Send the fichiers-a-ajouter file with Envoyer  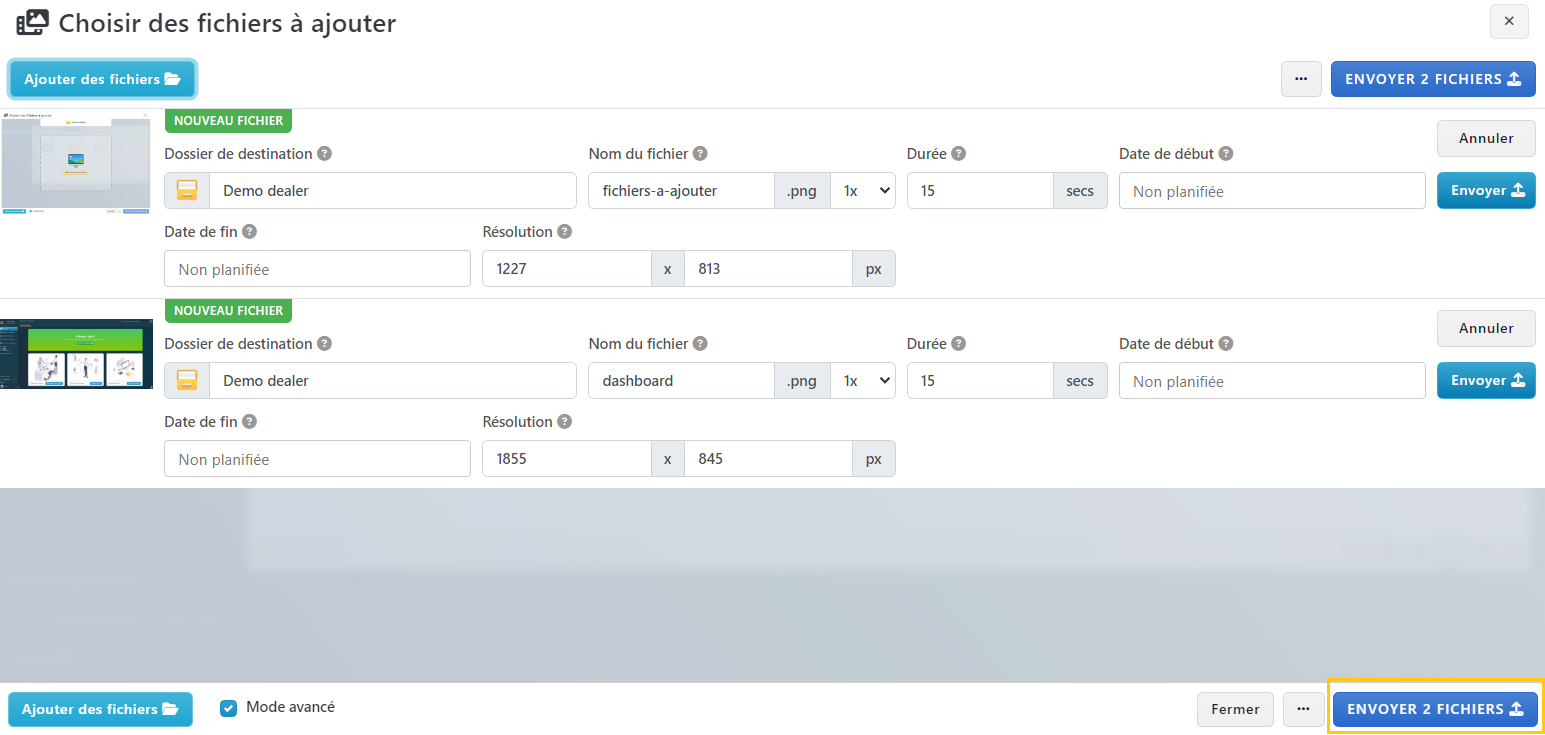pyautogui.click(x=1485, y=191)
